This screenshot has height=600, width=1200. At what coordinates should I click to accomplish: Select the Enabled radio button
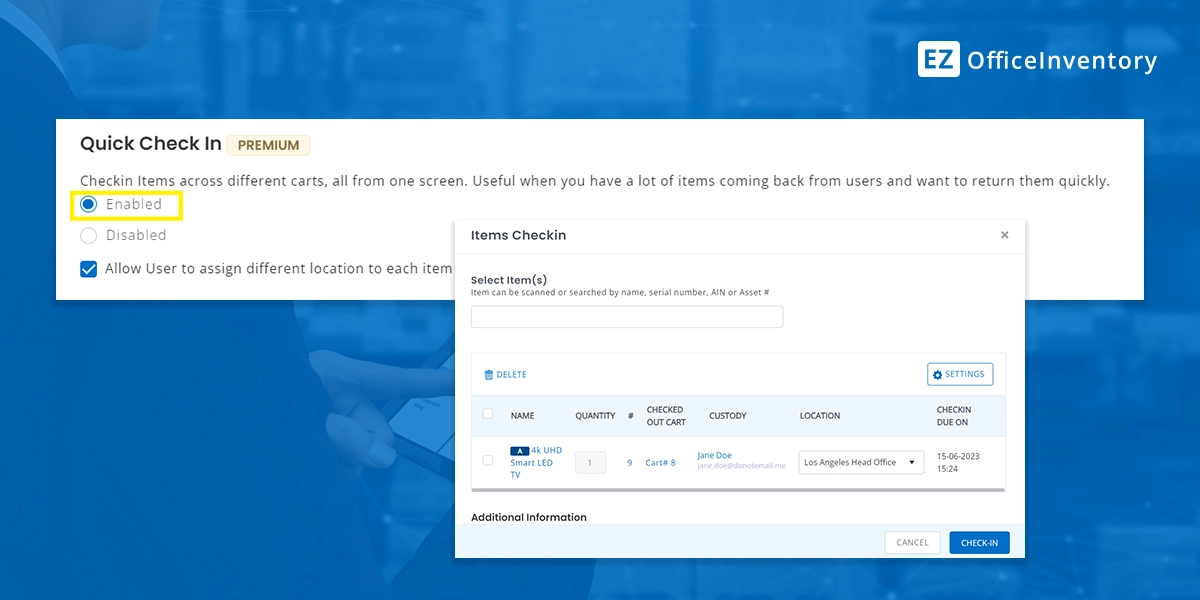(89, 204)
